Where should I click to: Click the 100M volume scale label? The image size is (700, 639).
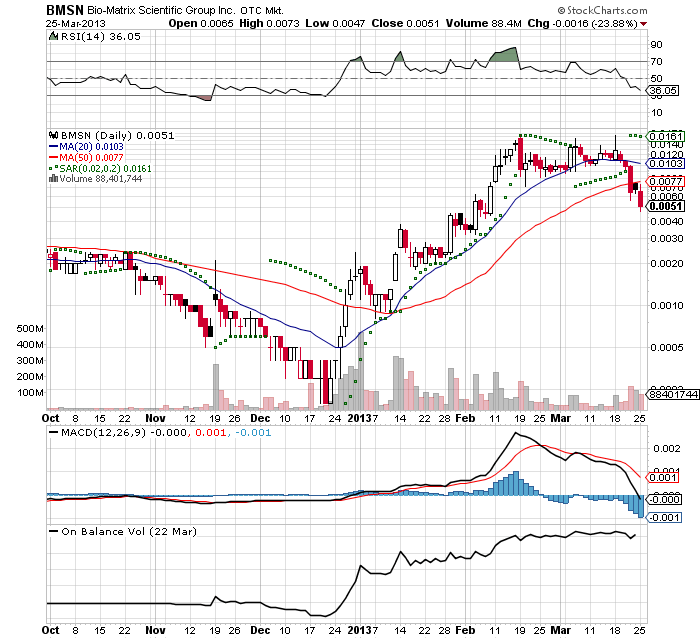[x=30, y=393]
